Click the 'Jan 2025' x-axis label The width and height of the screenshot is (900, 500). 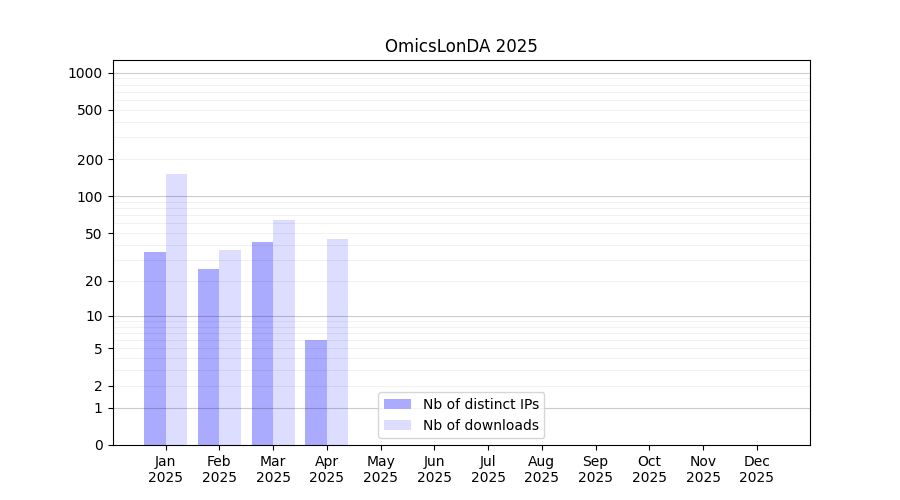click(x=166, y=469)
